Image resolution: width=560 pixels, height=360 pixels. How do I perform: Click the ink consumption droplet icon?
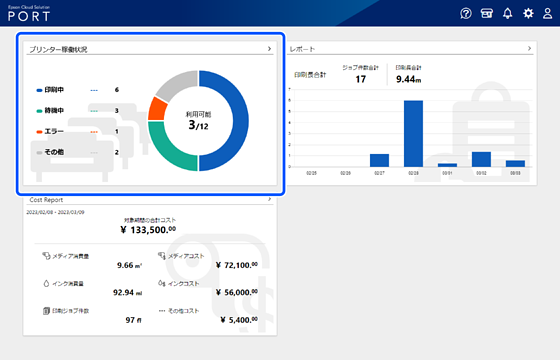[46, 284]
